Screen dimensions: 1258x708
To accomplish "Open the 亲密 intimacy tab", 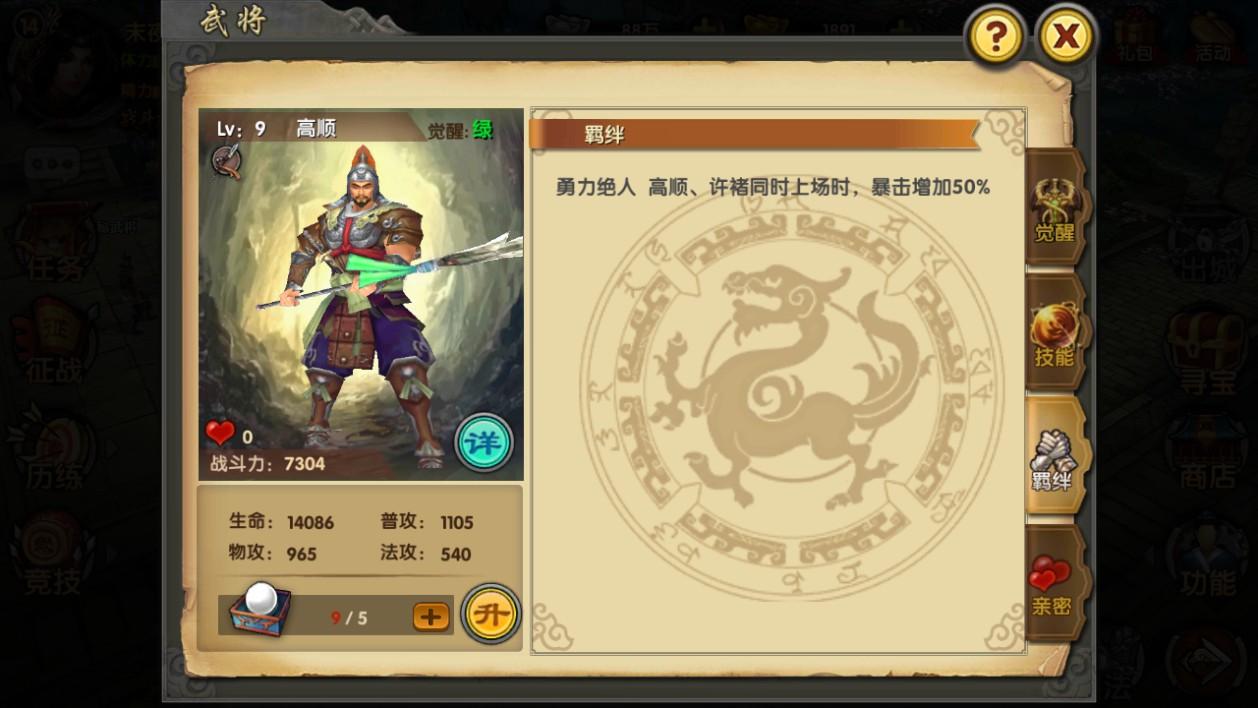I will click(x=1054, y=584).
